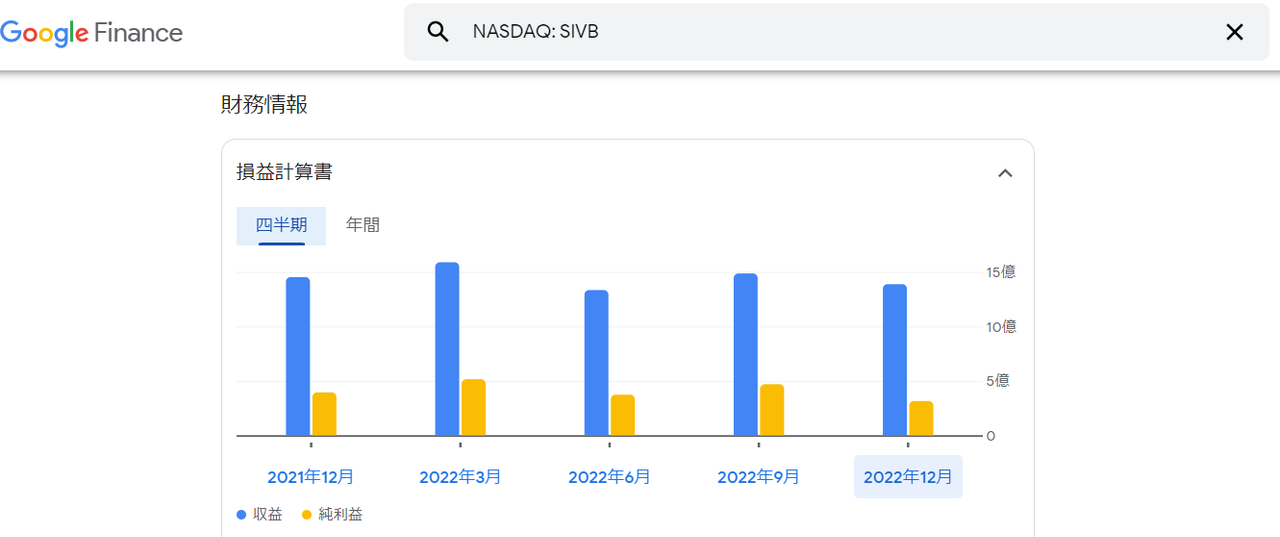Click the blue revenue bar for 2022年9月
The image size is (1280, 537).
745,355
